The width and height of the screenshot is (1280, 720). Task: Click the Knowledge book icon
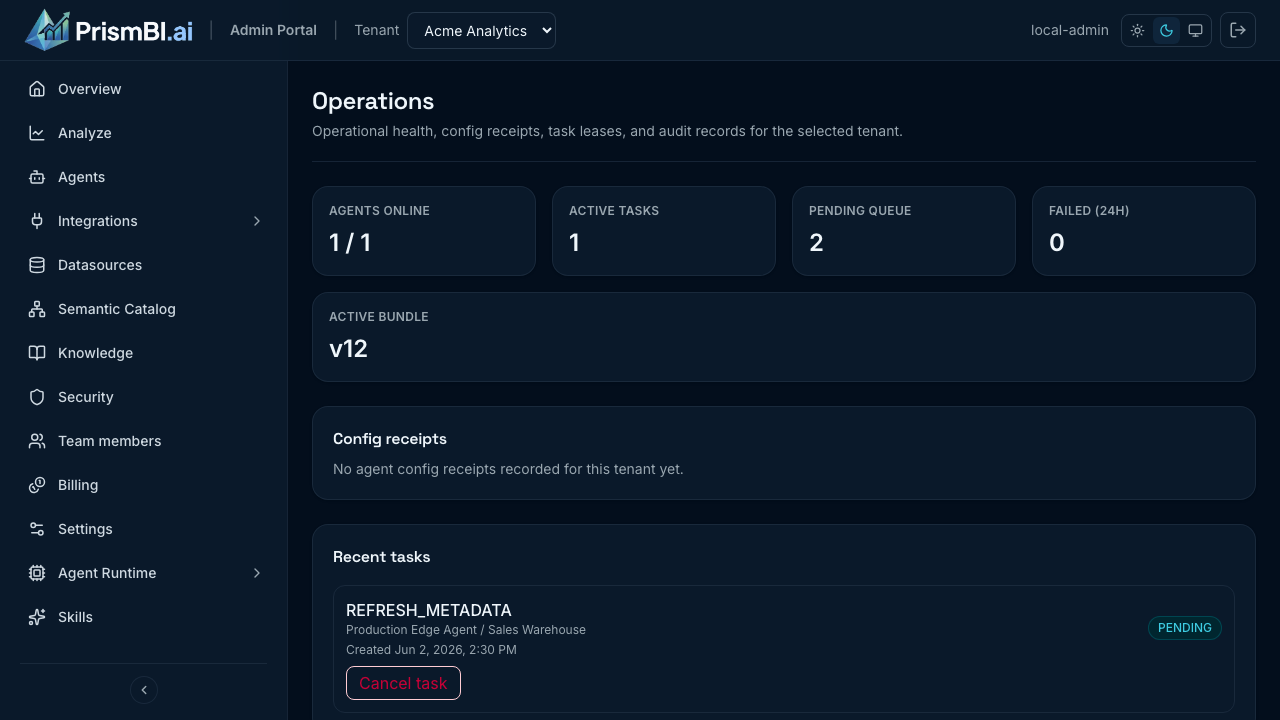37,353
